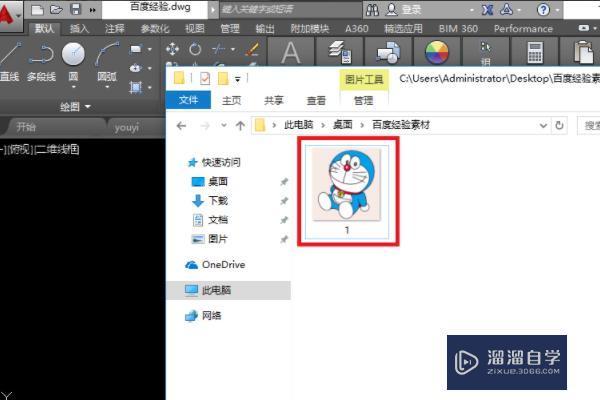
Task: Expand the Quick Access toolbar overflow arrows
Action: coord(92,10)
